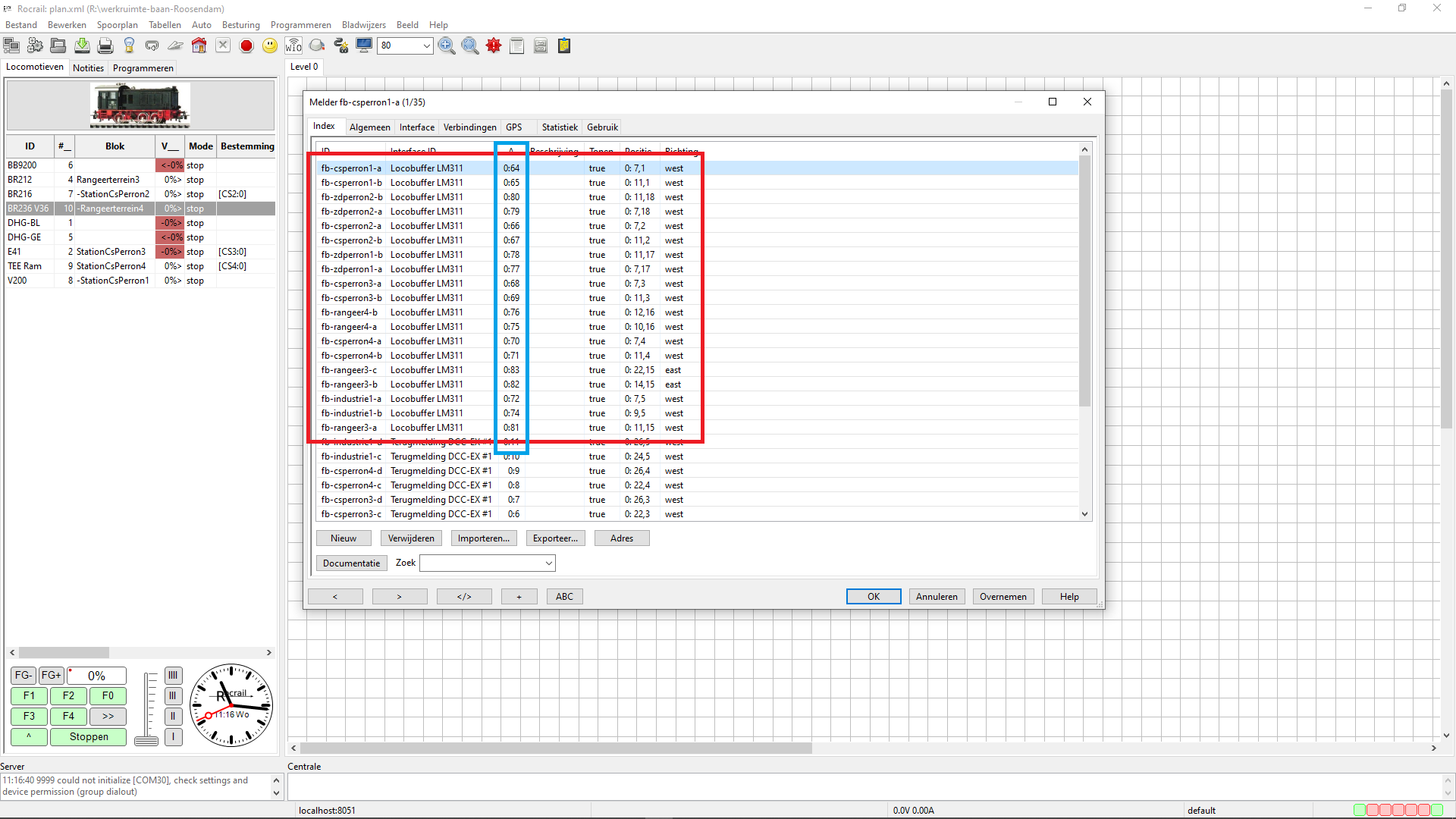1456x819 pixels.
Task: Switch to the Verbindingen tab
Action: click(469, 127)
